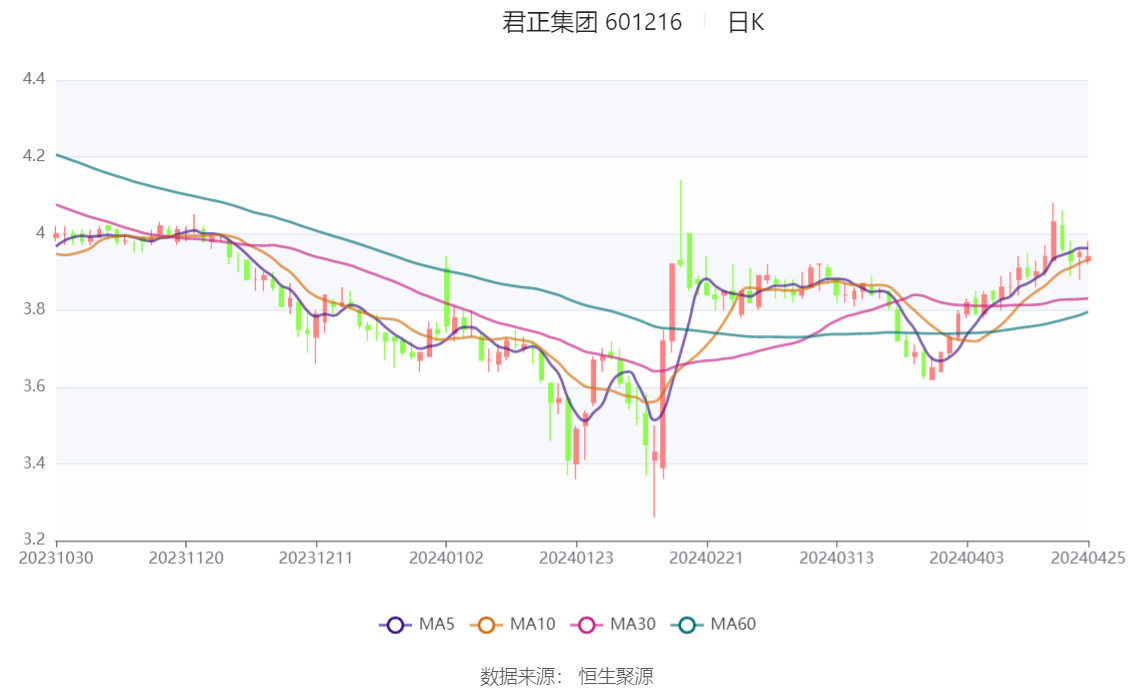
Task: Click the x-axis date label 20240102
Action: (x=446, y=558)
